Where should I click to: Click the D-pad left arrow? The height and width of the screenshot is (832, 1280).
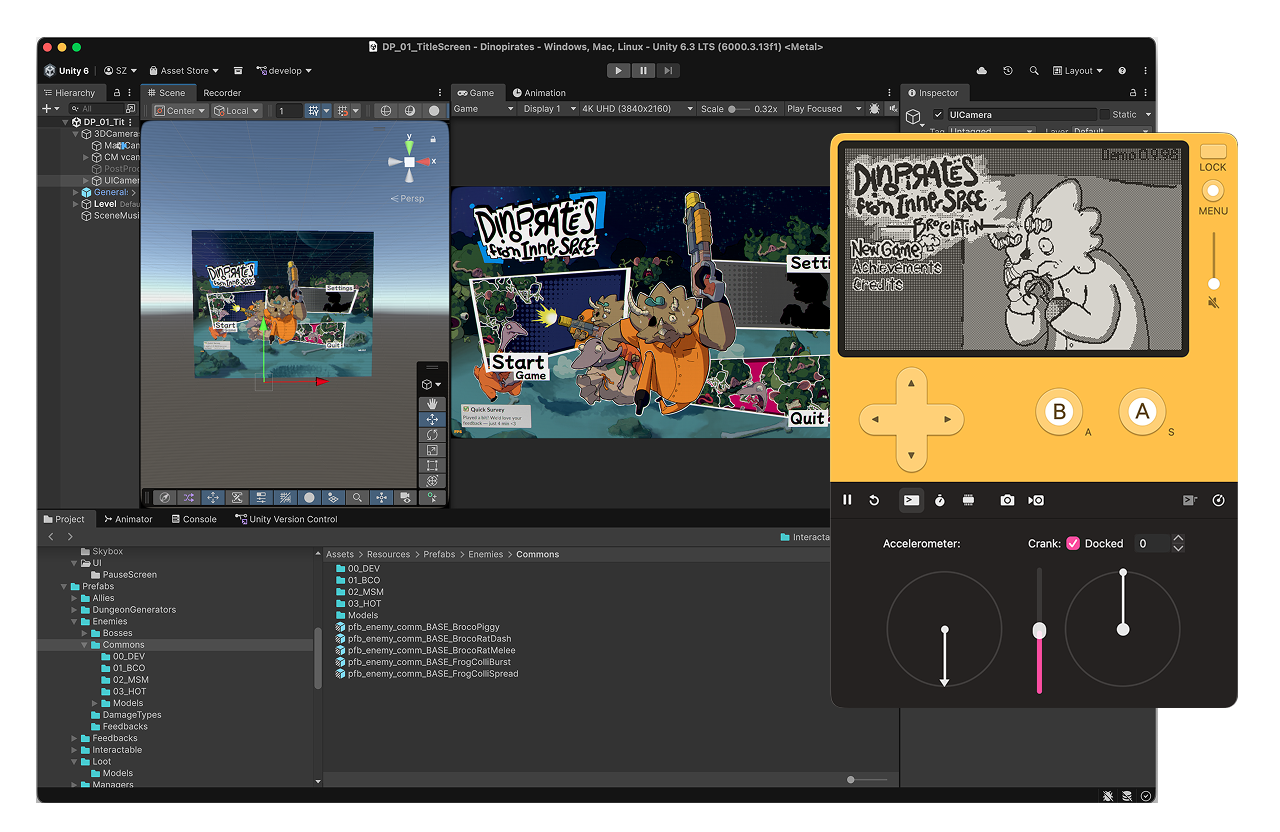coord(874,420)
